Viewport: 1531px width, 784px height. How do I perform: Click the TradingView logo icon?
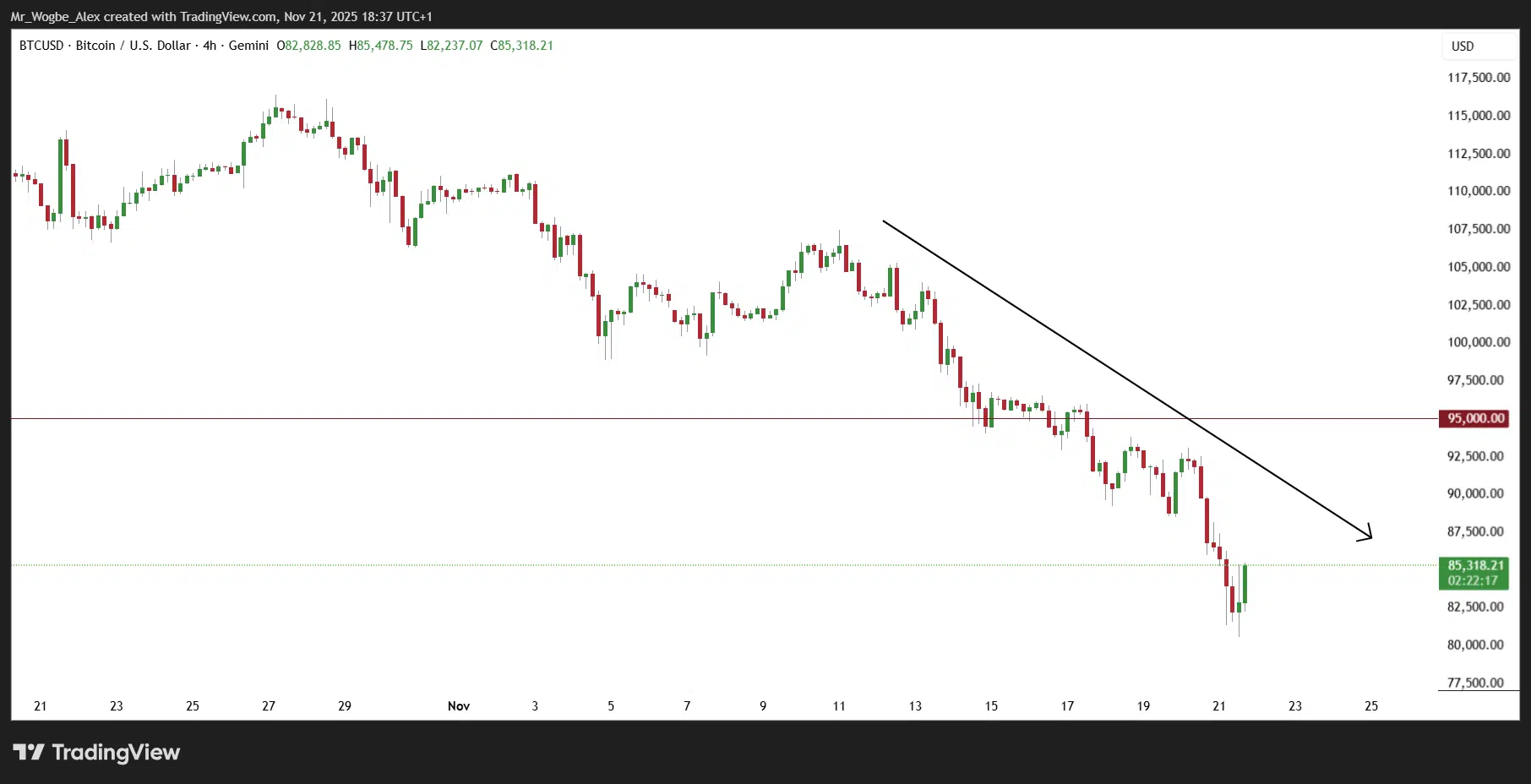point(29,752)
